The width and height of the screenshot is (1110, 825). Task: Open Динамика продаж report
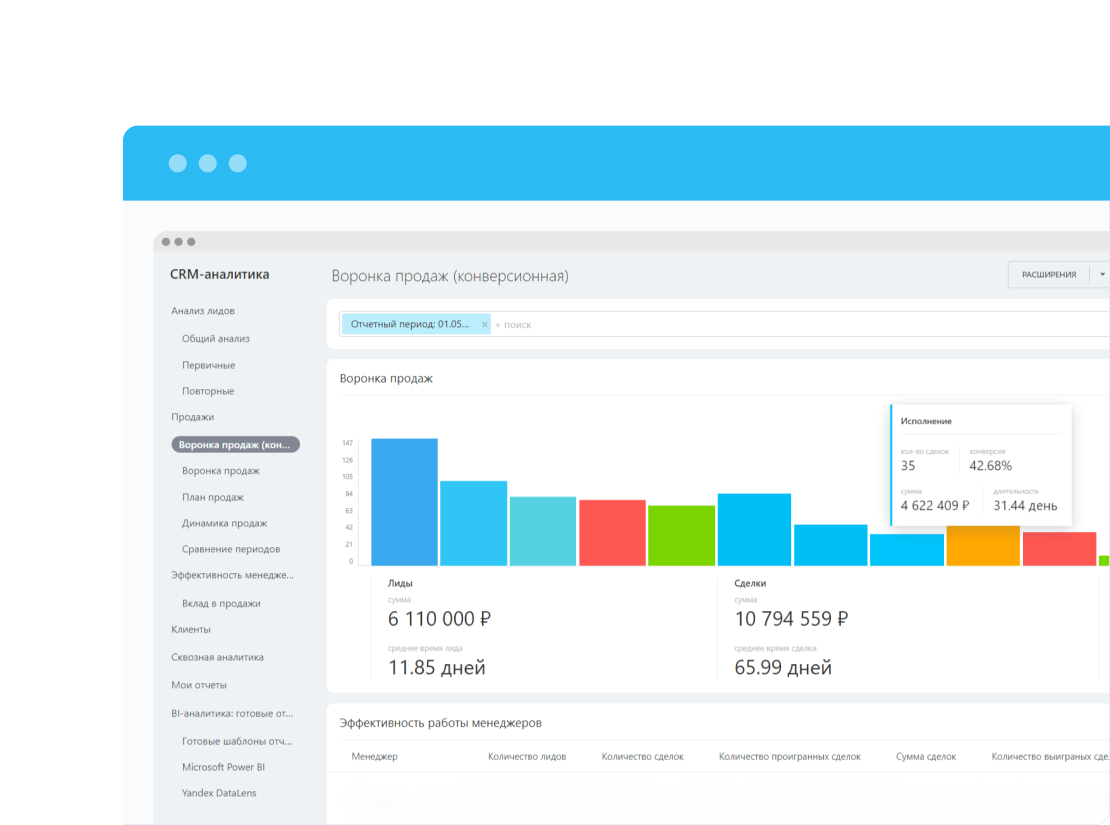(224, 523)
